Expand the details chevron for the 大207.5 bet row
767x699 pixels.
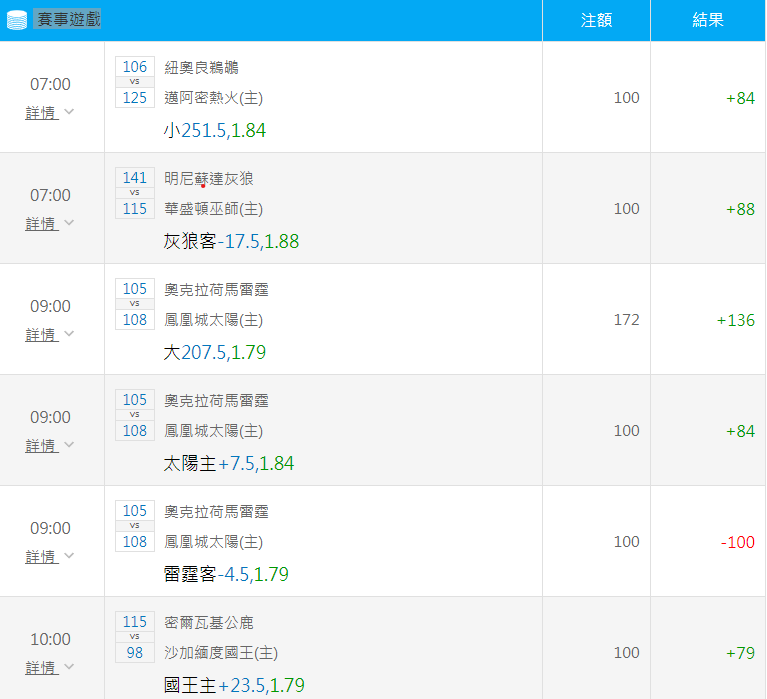pyautogui.click(x=69, y=334)
